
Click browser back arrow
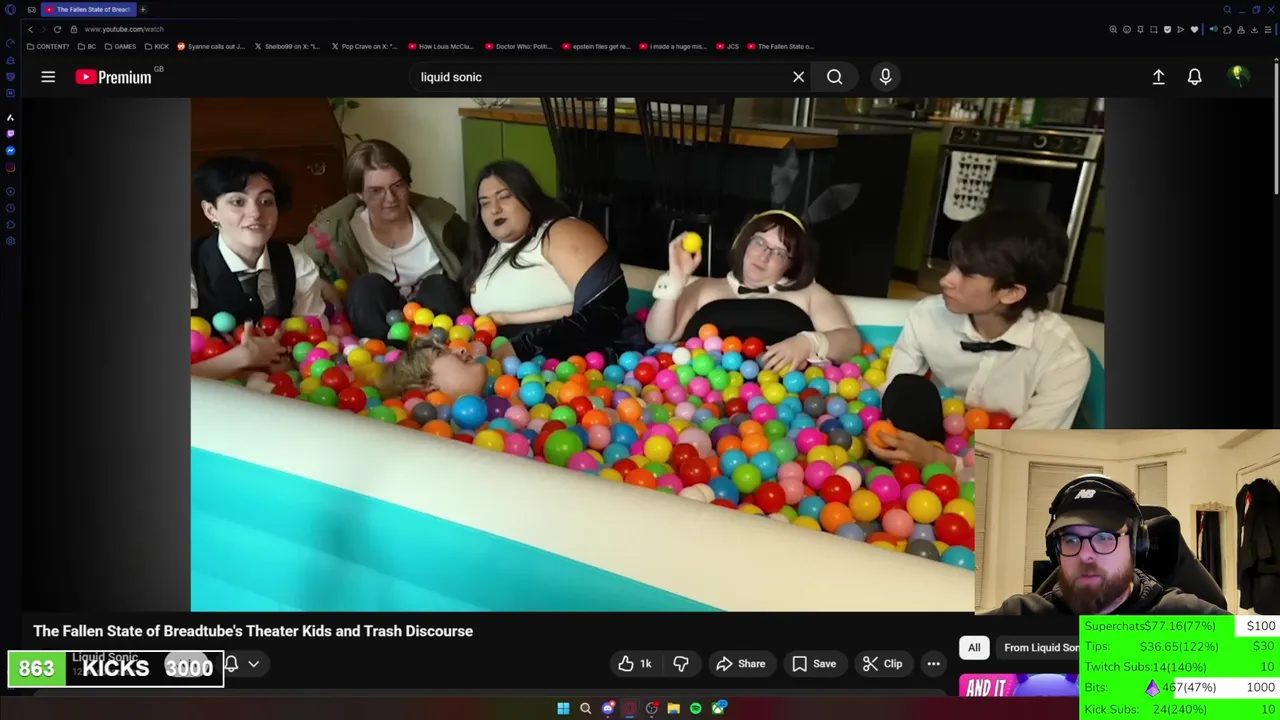tap(30, 29)
